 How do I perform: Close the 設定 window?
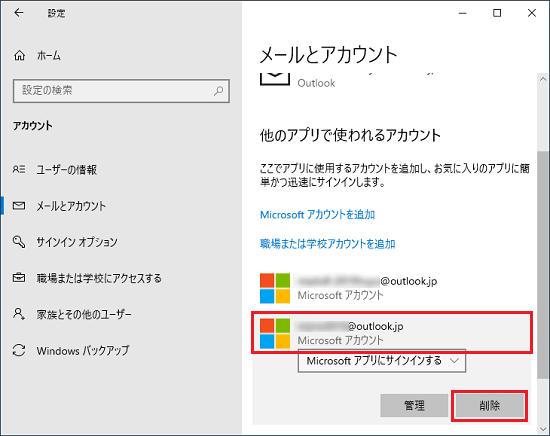pyautogui.click(x=531, y=13)
